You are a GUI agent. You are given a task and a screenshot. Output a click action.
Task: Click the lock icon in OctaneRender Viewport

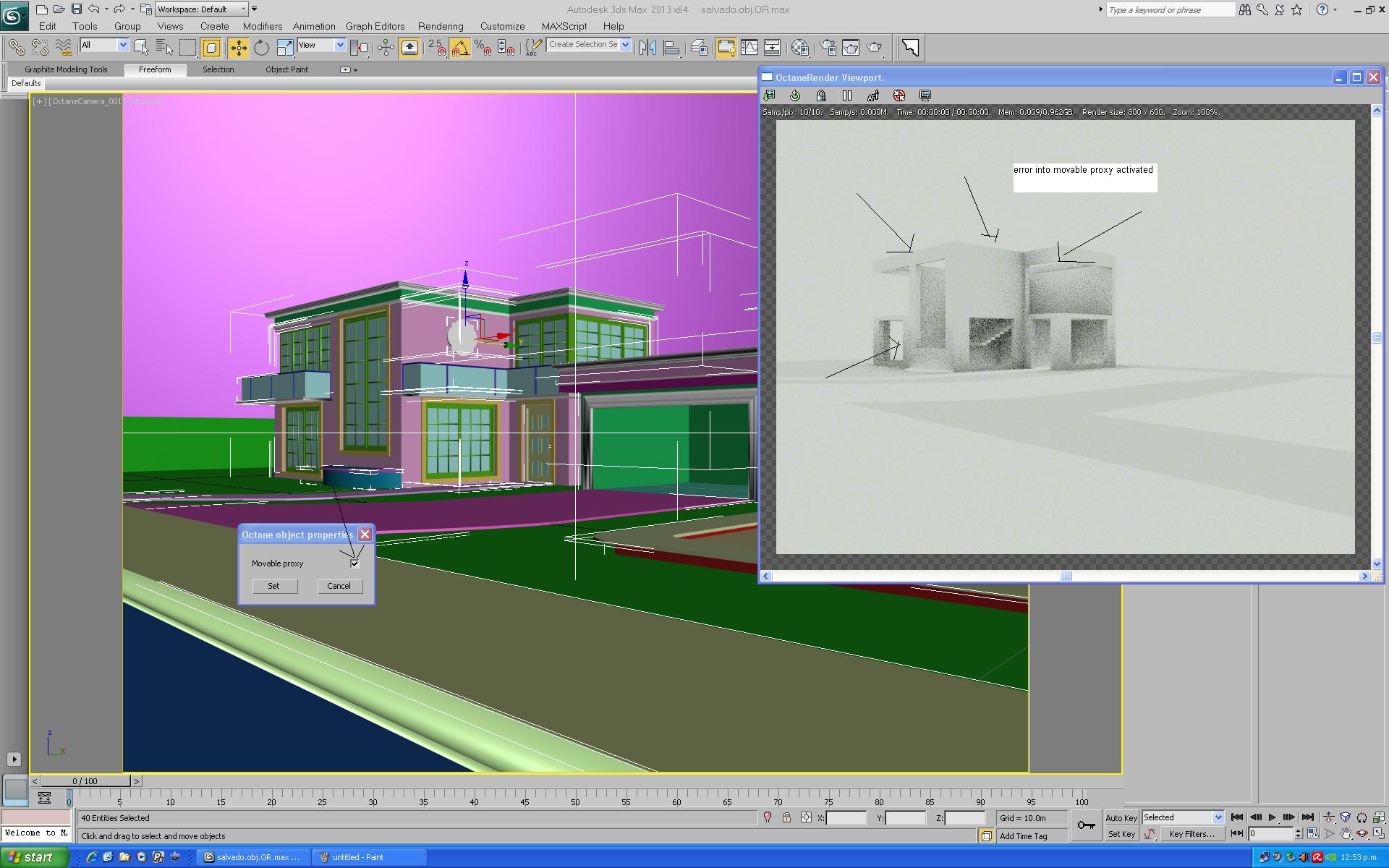click(820, 95)
